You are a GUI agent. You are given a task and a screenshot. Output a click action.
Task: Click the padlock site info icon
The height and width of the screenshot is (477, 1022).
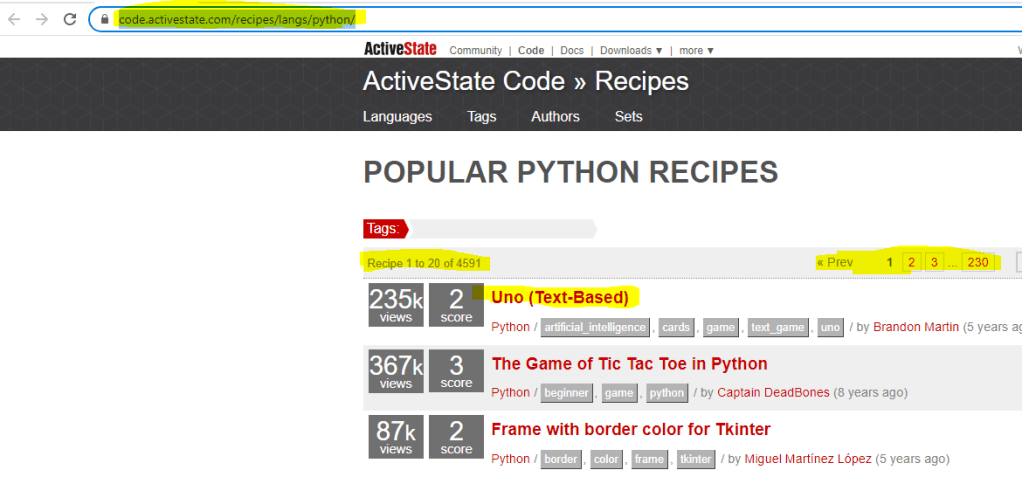(104, 19)
